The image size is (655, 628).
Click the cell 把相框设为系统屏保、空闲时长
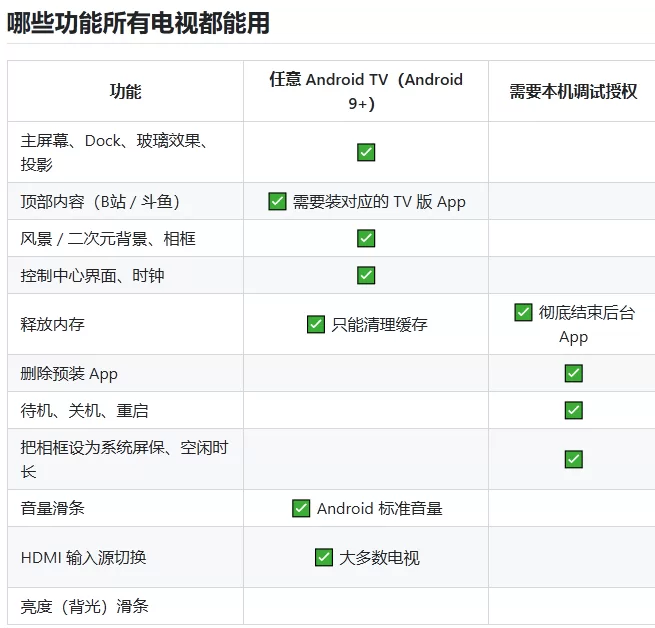pos(125,459)
